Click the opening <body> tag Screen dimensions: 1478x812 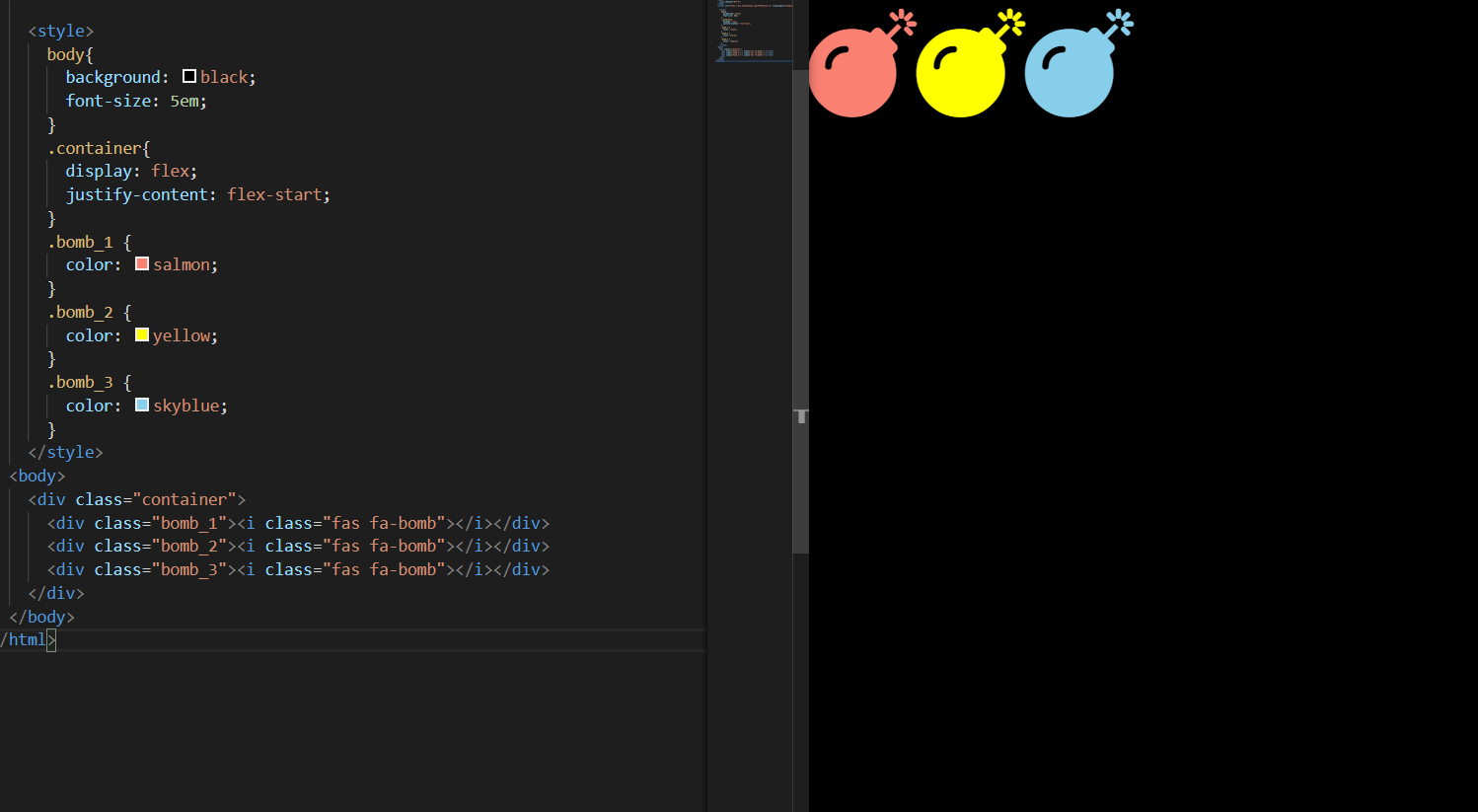pos(37,476)
